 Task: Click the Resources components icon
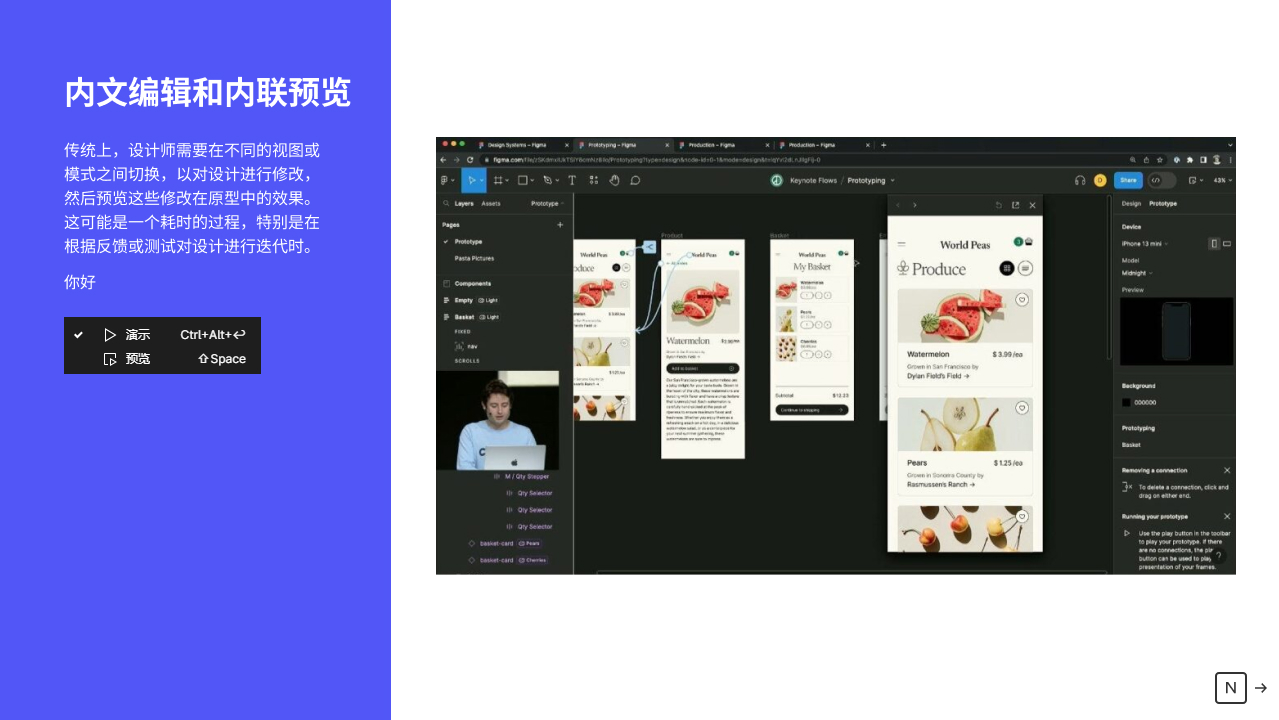tap(593, 180)
